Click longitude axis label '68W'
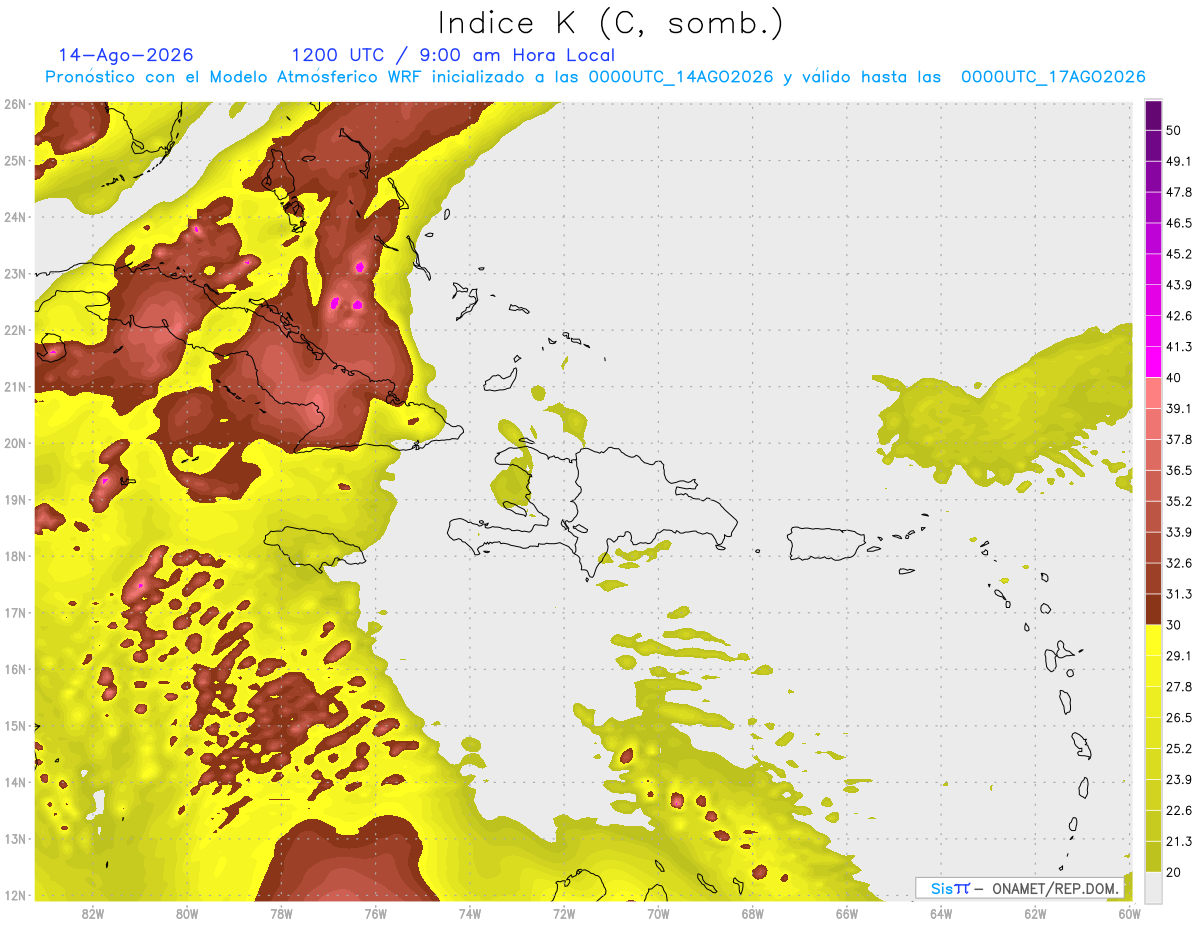Image resolution: width=1200 pixels, height=927 pixels. [x=752, y=914]
